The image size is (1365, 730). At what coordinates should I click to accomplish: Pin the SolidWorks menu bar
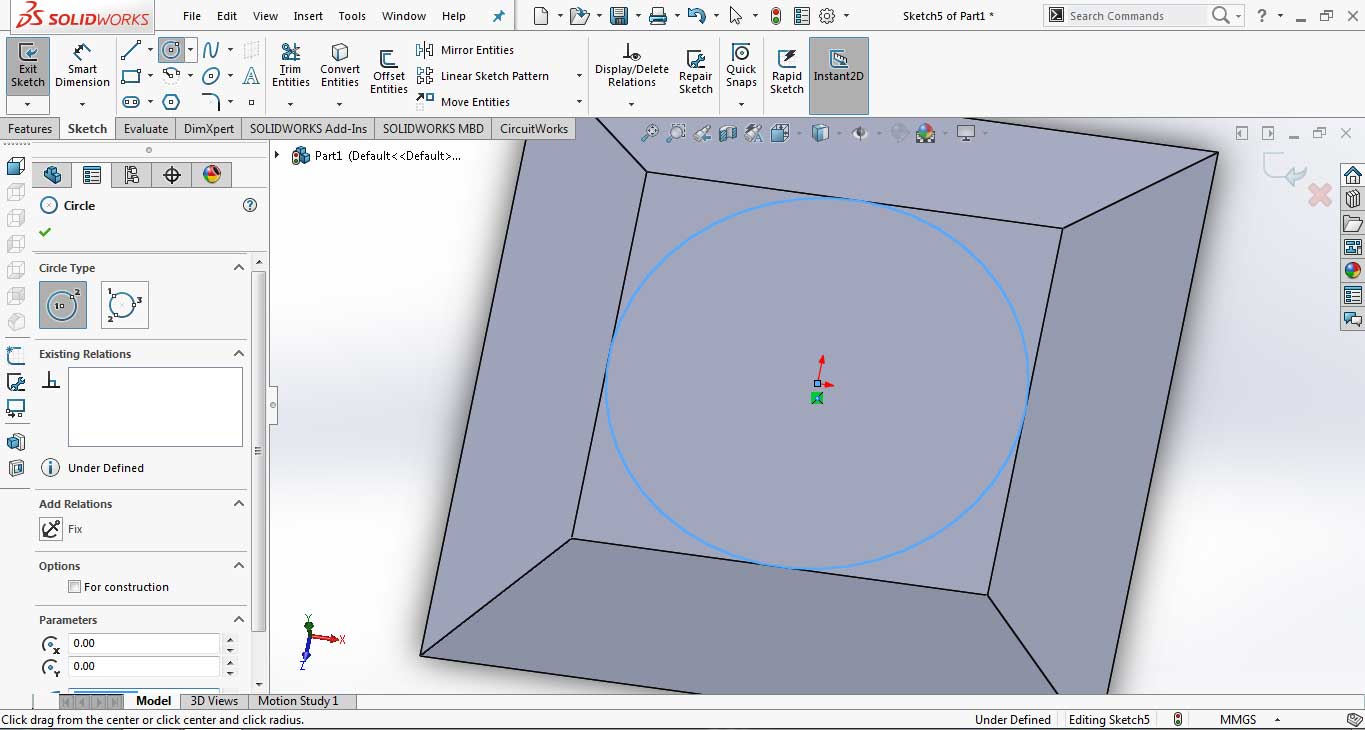tap(499, 16)
